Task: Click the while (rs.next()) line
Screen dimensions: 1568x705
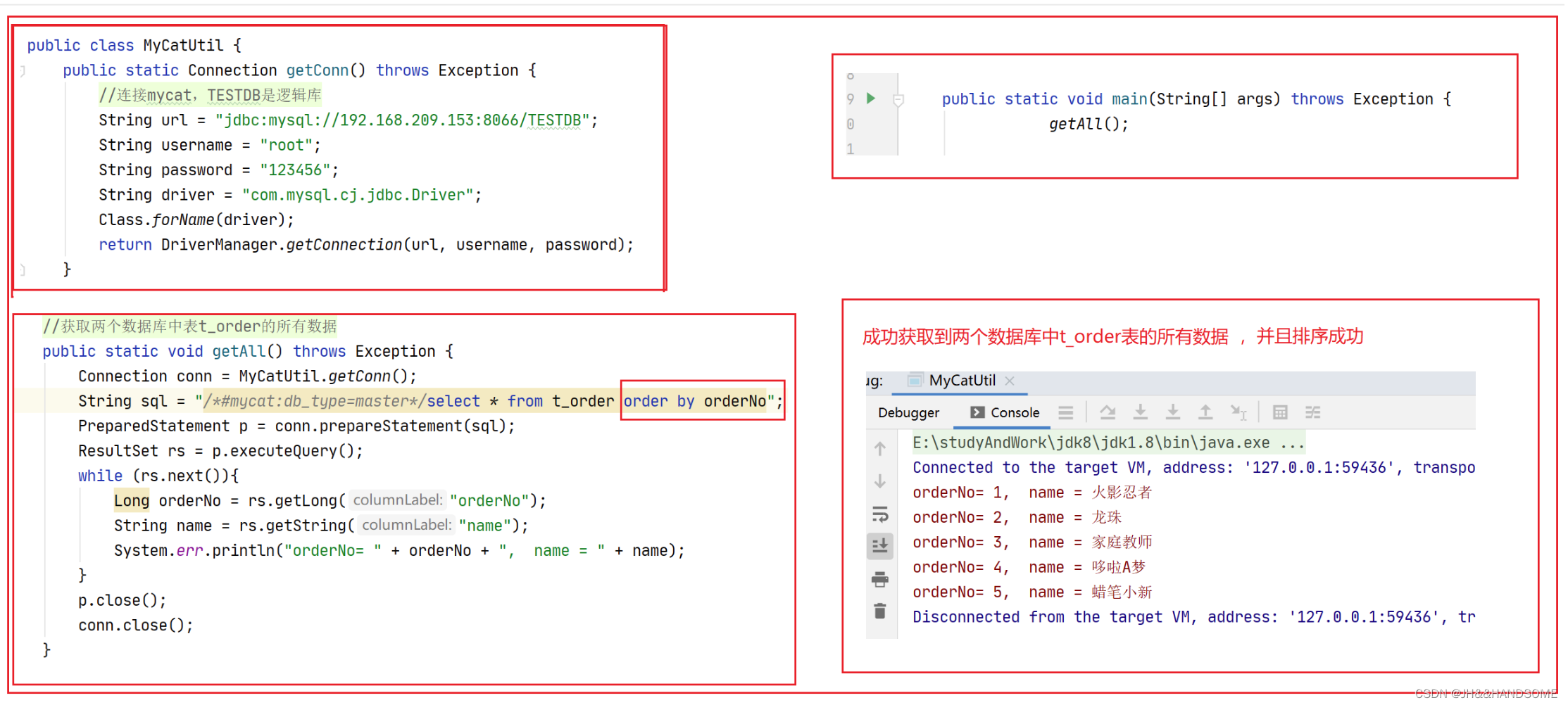Action: [x=158, y=476]
